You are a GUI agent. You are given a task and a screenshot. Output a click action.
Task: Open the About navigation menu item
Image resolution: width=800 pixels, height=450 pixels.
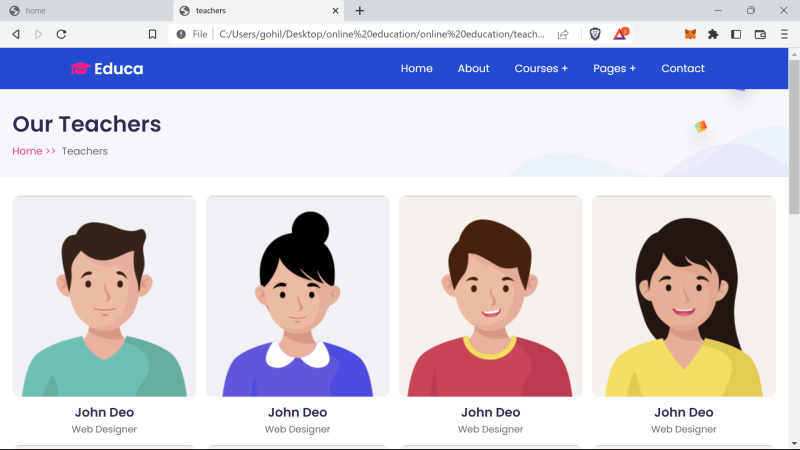point(473,68)
